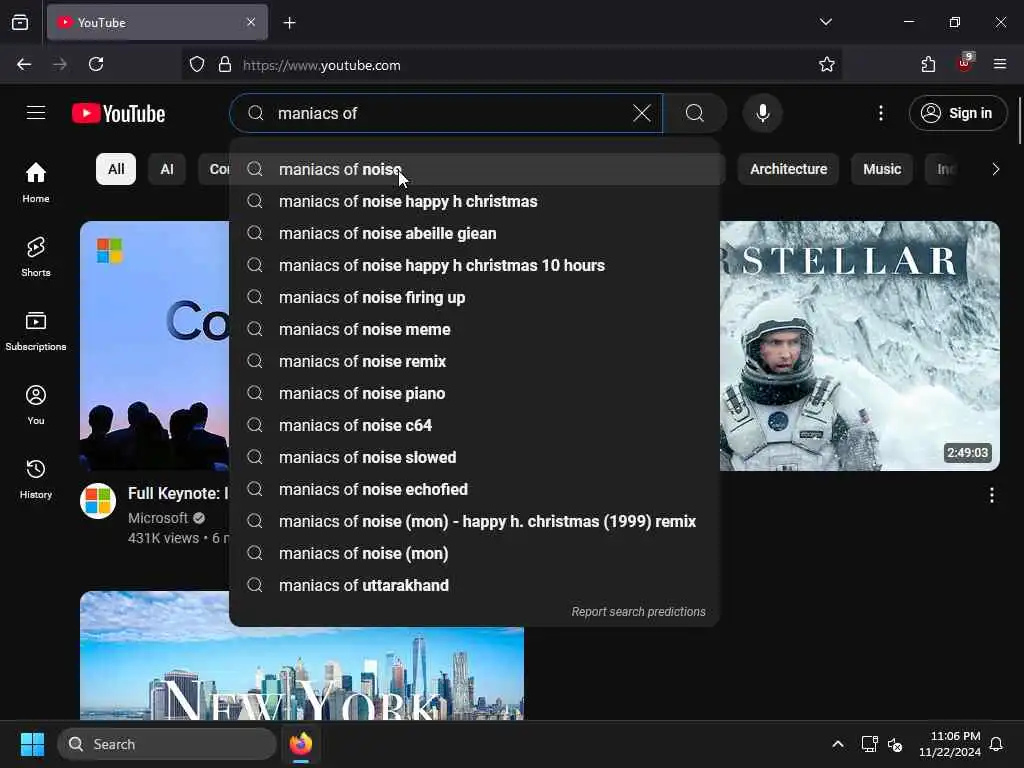Select the Music category chip
This screenshot has height=768, width=1024.
(882, 169)
